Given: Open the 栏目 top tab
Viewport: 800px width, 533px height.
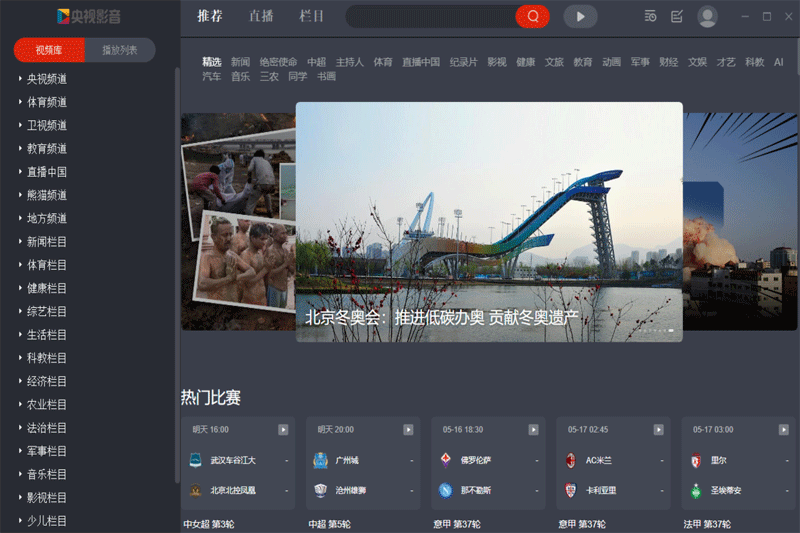Looking at the screenshot, I should (312, 16).
